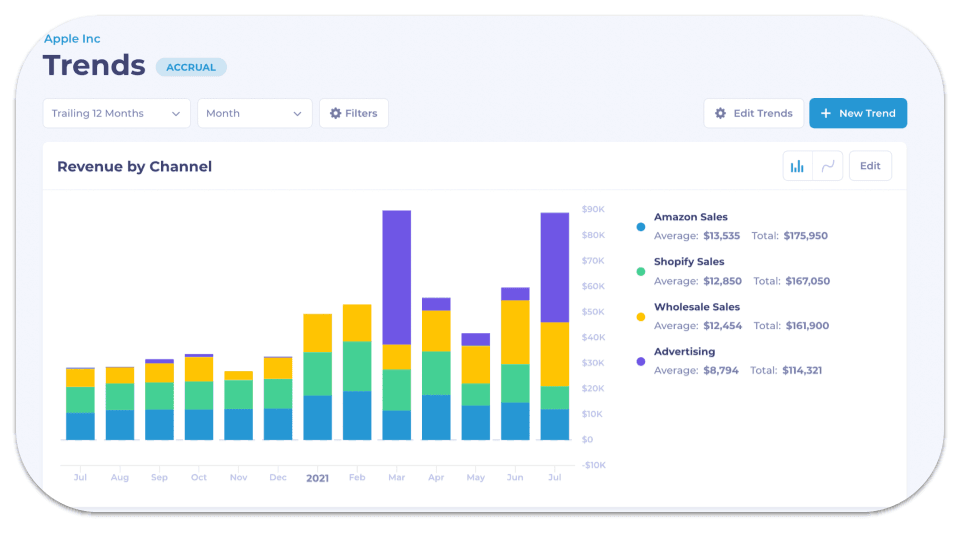Click the yellow Jun wholesale bar segment
This screenshot has width=960, height=540.
(x=515, y=332)
